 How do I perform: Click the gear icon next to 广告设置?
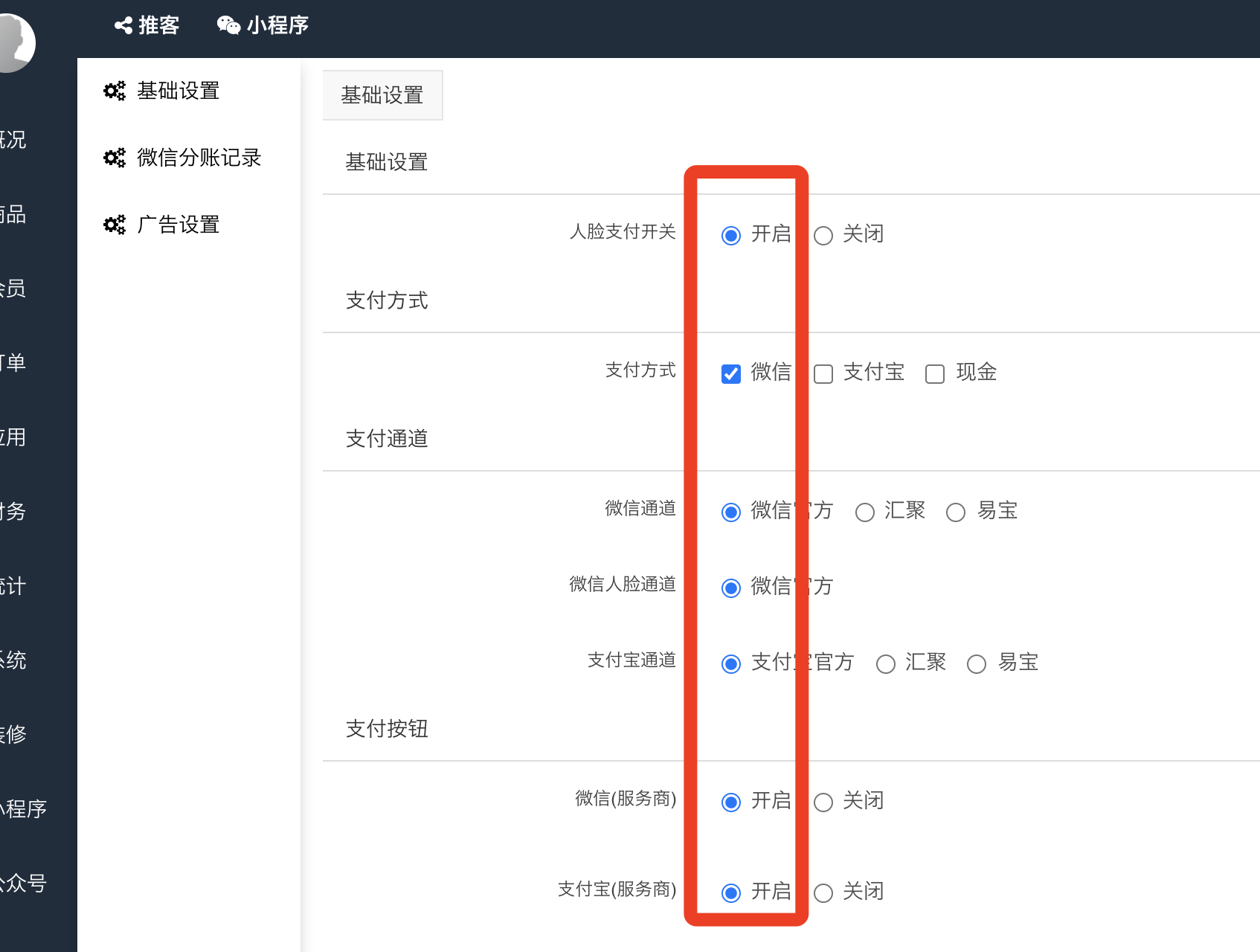pos(115,225)
